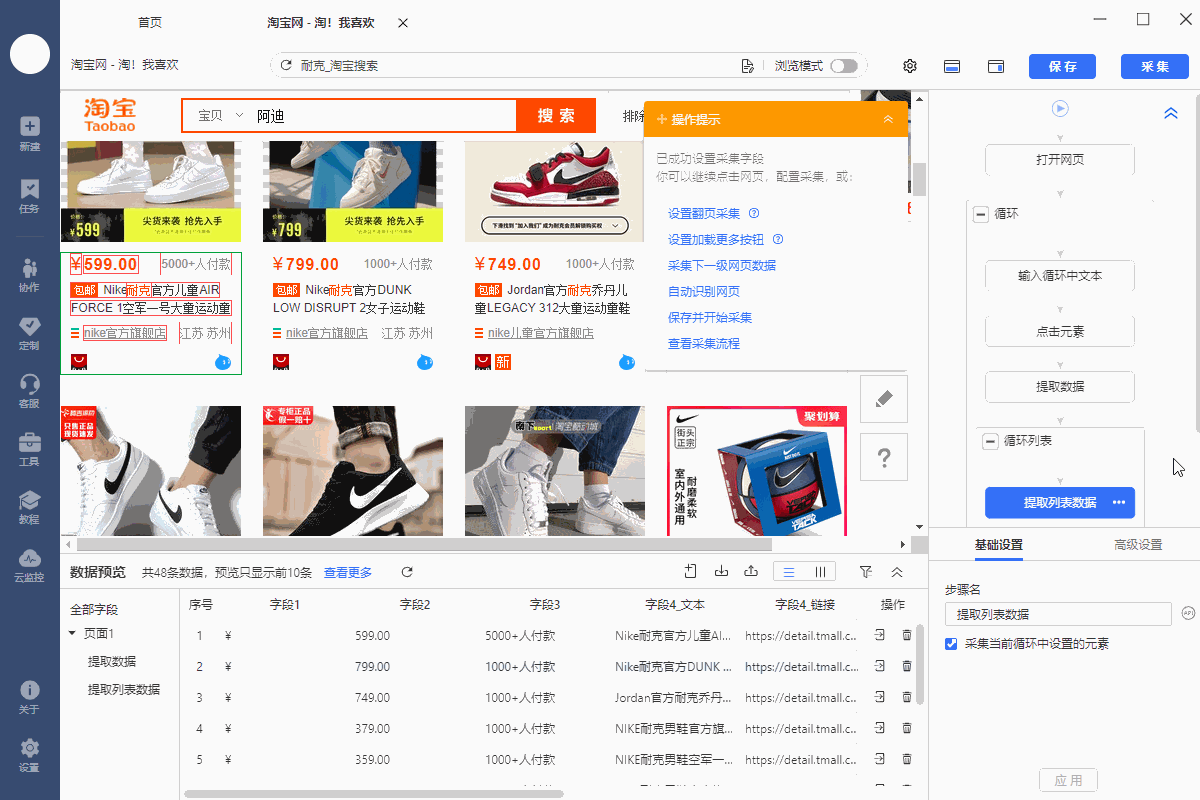Open more options on 提取列表数据 step
The height and width of the screenshot is (800, 1200).
tap(1119, 503)
